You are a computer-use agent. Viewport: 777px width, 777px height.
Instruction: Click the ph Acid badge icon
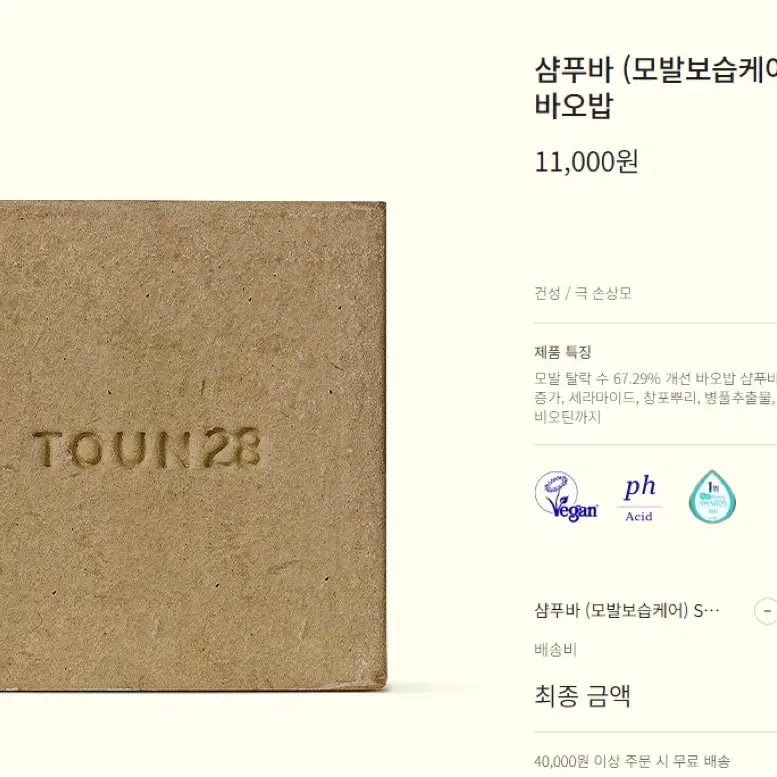click(639, 498)
